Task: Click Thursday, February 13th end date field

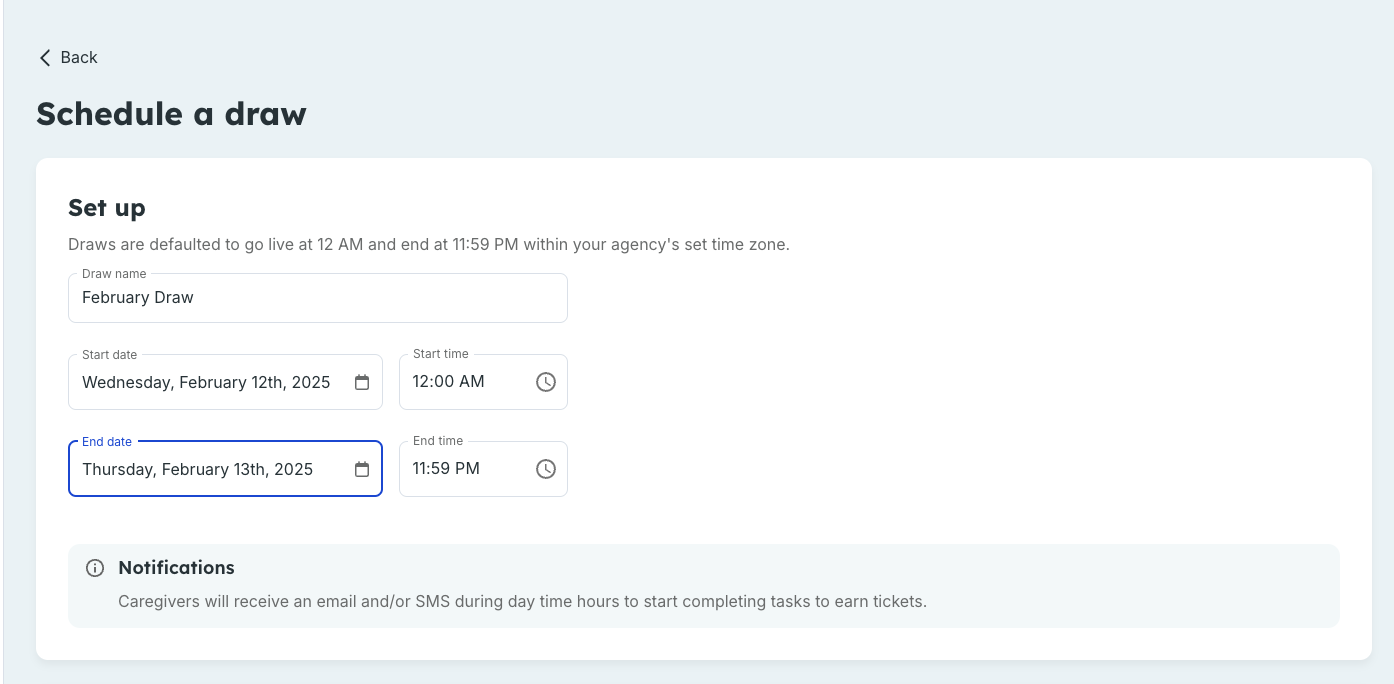Action: [x=225, y=469]
